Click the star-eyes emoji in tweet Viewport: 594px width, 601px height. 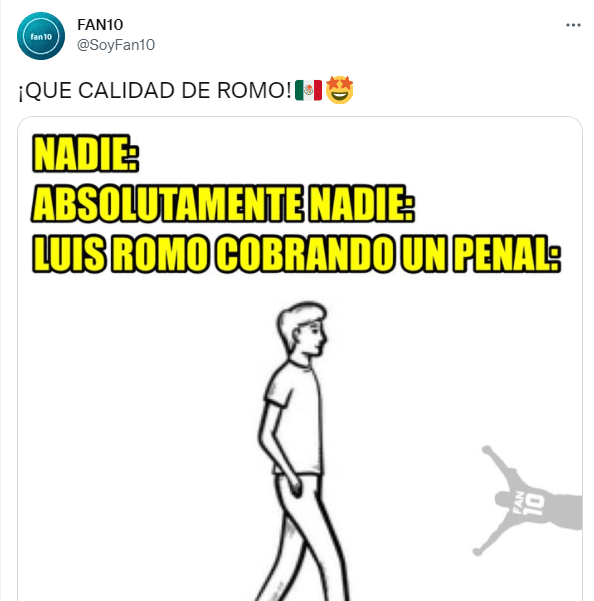point(339,90)
